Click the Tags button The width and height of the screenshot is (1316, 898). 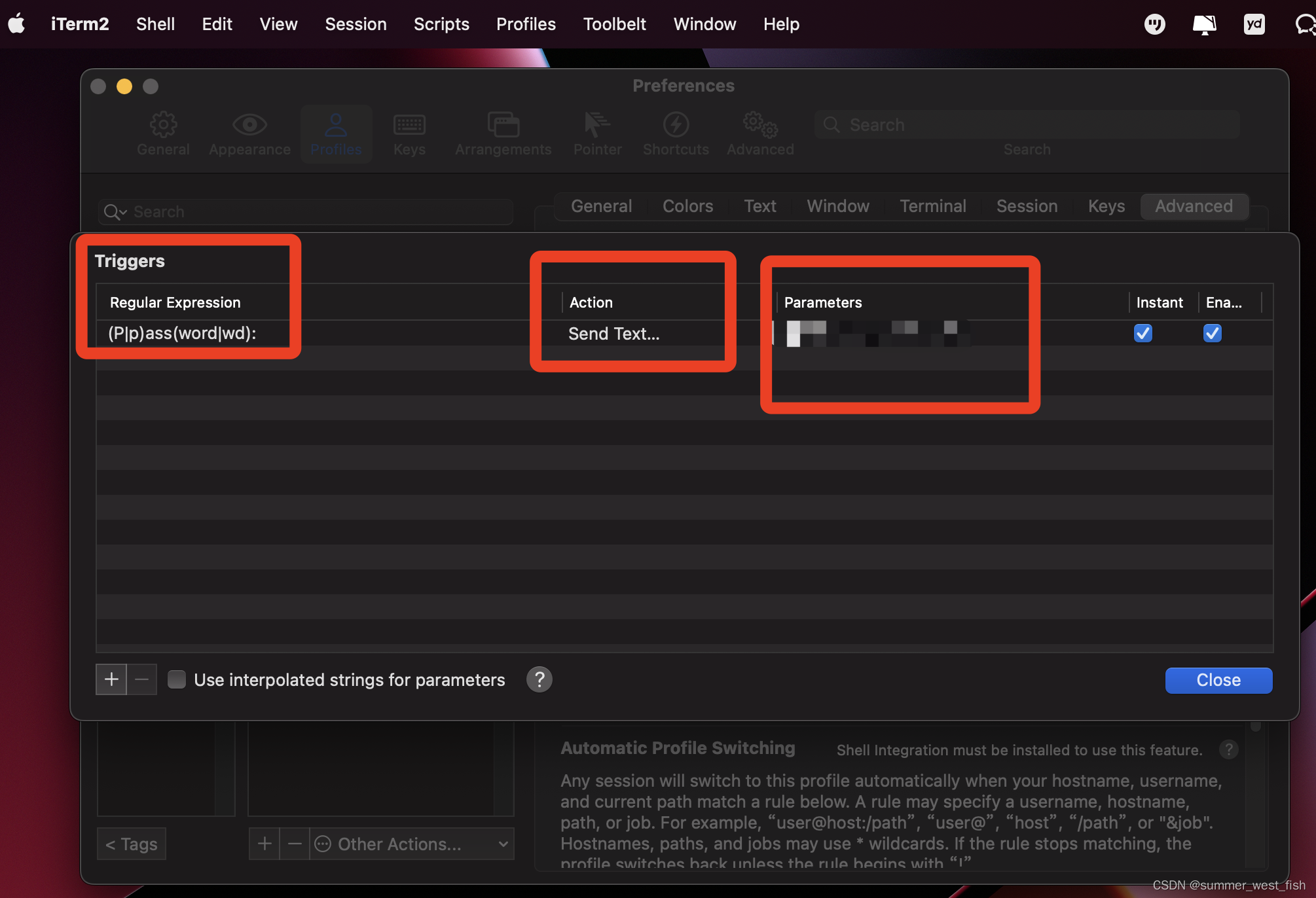(x=132, y=844)
